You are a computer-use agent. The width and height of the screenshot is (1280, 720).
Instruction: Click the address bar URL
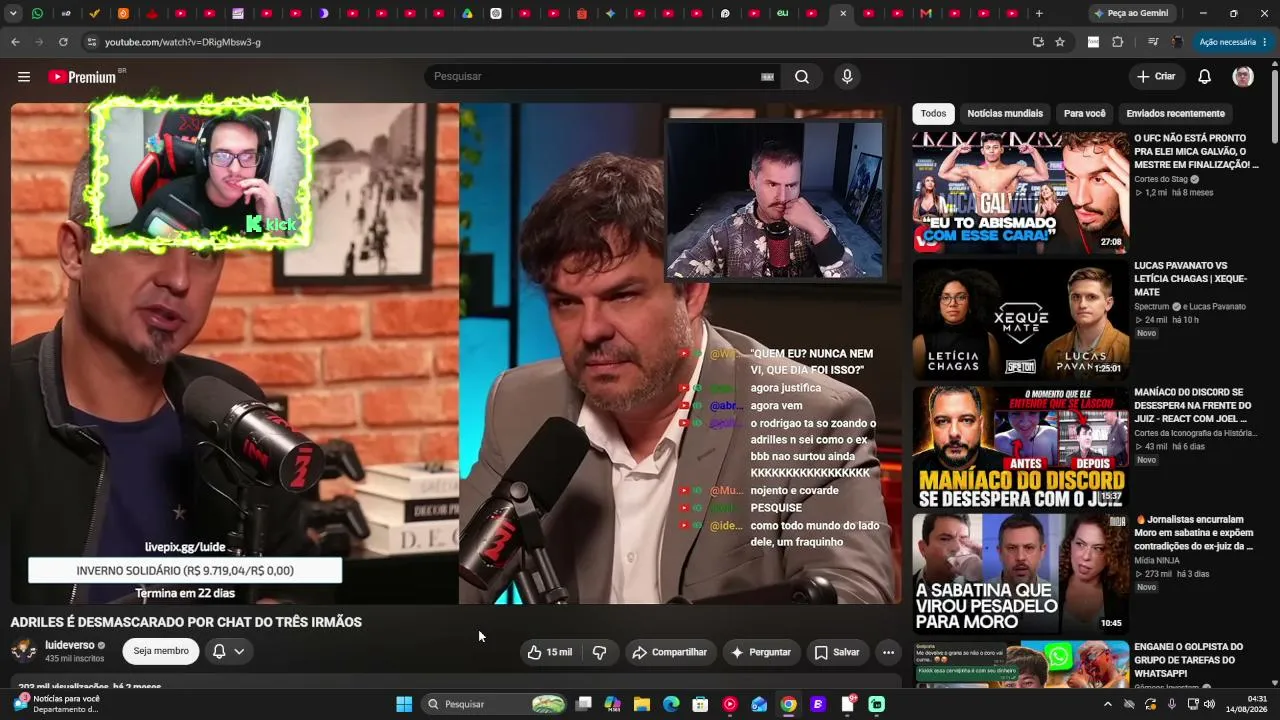(183, 42)
